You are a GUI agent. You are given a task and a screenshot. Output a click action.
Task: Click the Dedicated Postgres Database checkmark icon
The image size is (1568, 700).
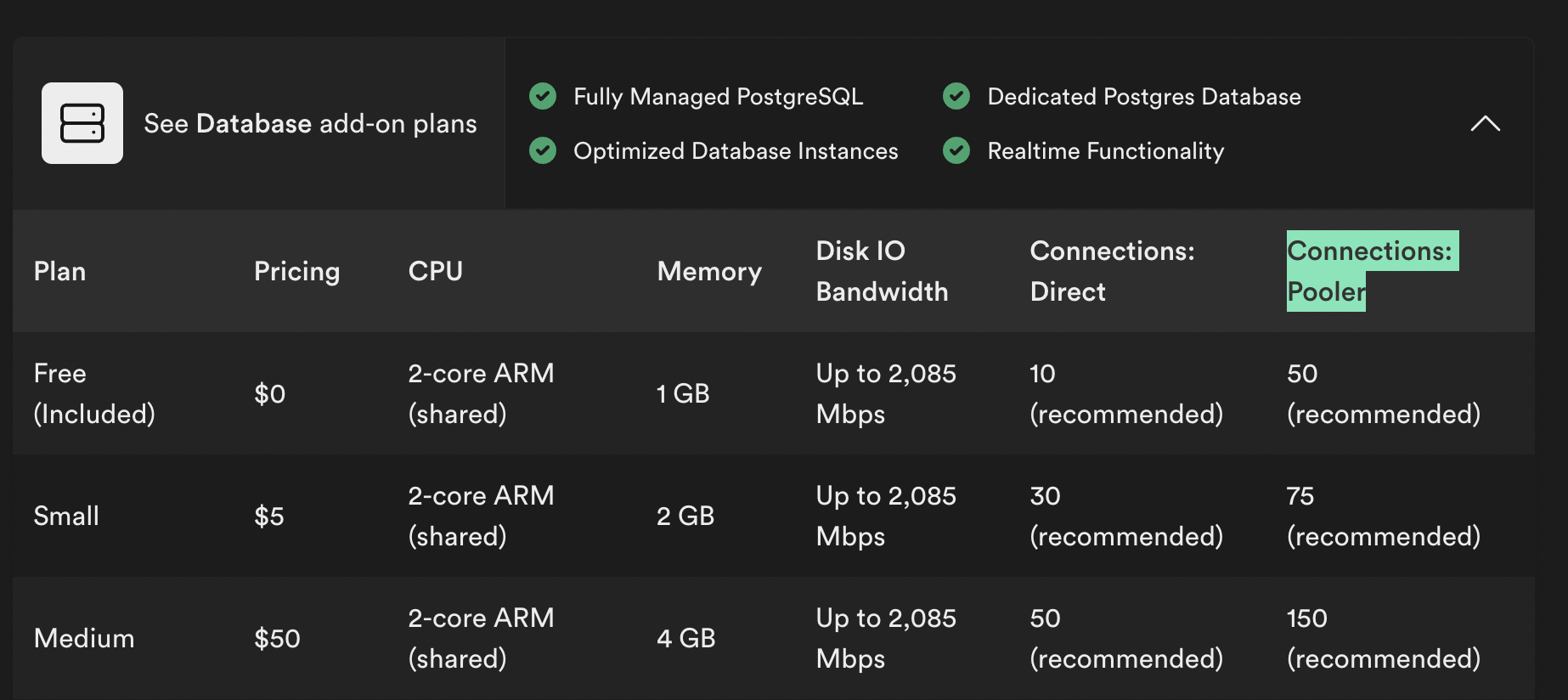956,97
